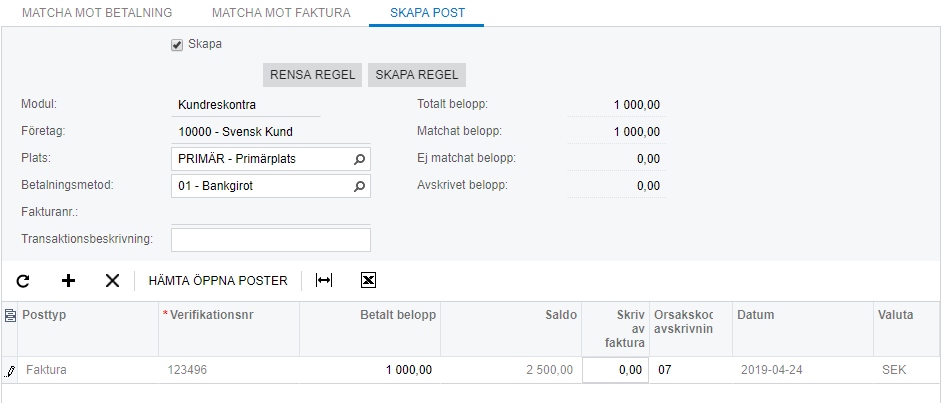
Task: Open the Plats PRIMÄR selector field
Action: (x=262, y=159)
